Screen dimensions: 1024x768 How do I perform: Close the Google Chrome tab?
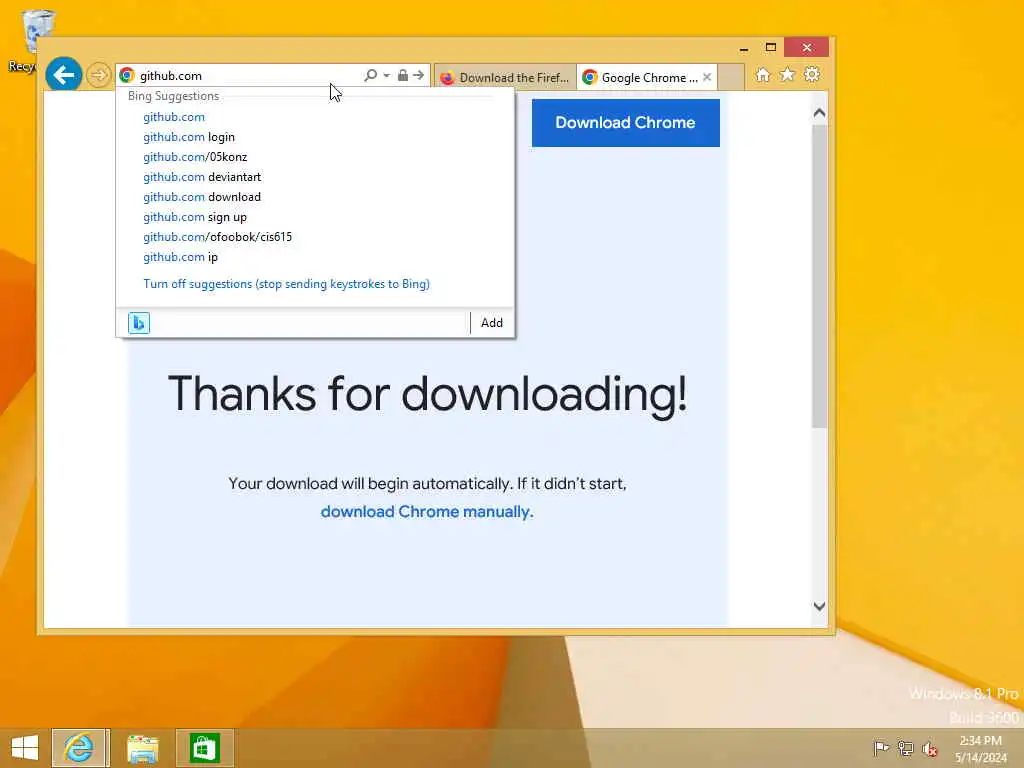707,77
